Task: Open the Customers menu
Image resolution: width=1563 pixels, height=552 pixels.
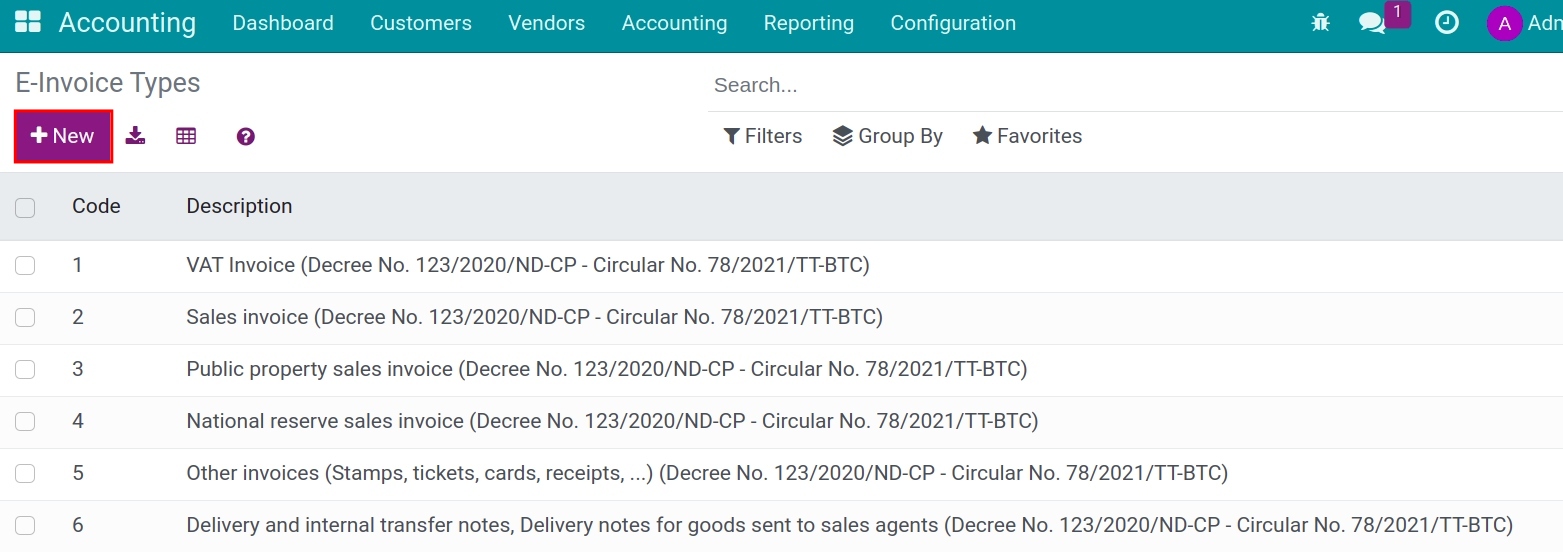Action: click(x=421, y=23)
